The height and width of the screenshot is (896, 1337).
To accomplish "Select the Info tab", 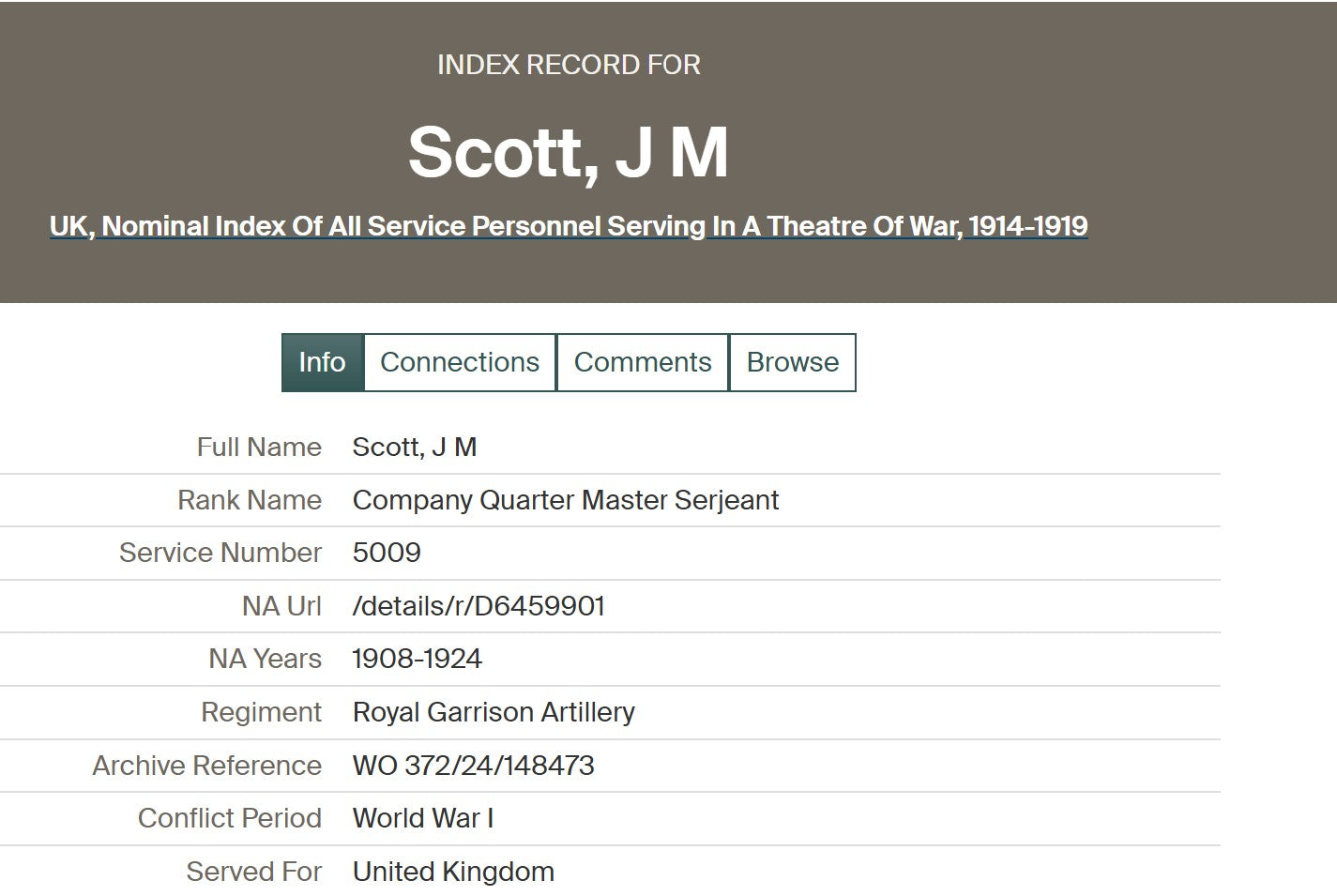I will tap(322, 362).
